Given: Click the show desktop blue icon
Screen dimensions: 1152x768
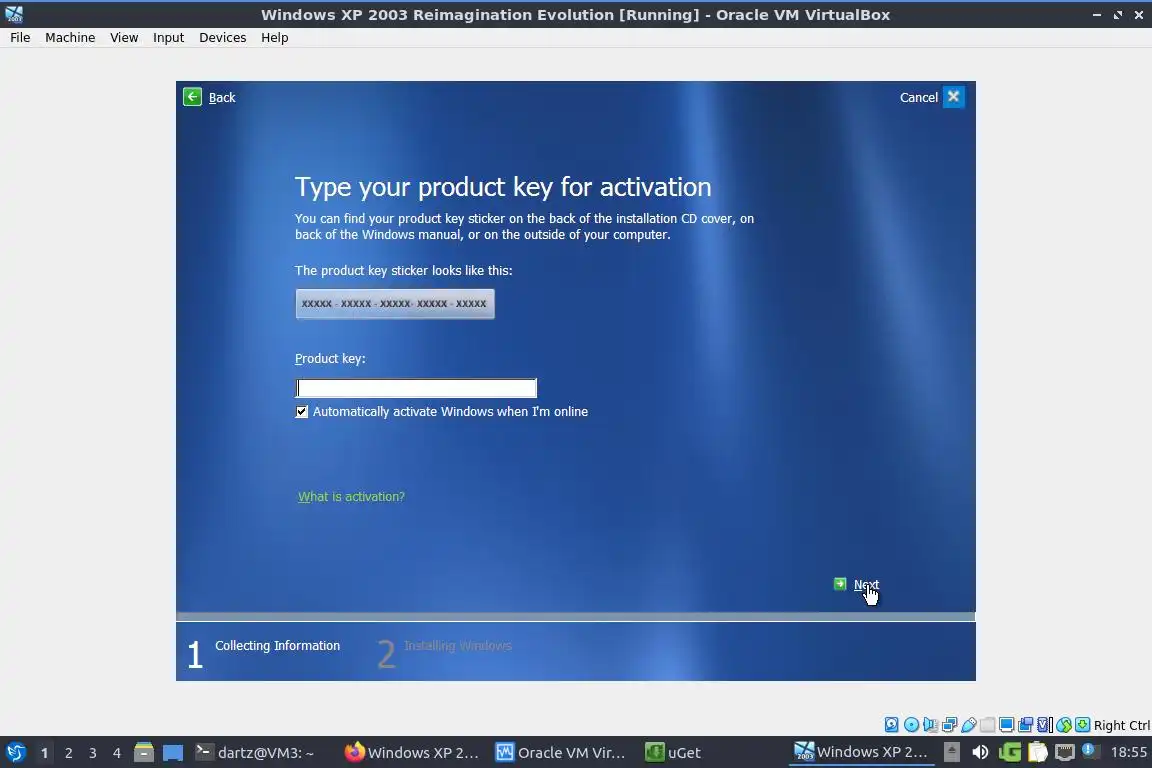Looking at the screenshot, I should (173, 753).
